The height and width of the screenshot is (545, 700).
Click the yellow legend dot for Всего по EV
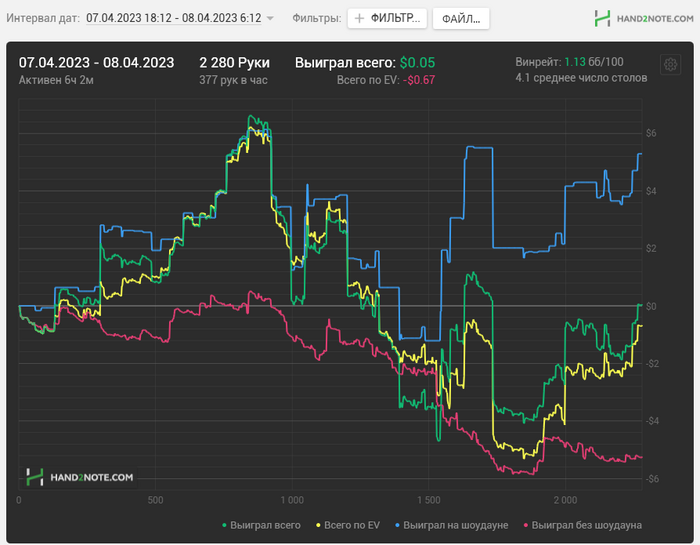coord(318,525)
